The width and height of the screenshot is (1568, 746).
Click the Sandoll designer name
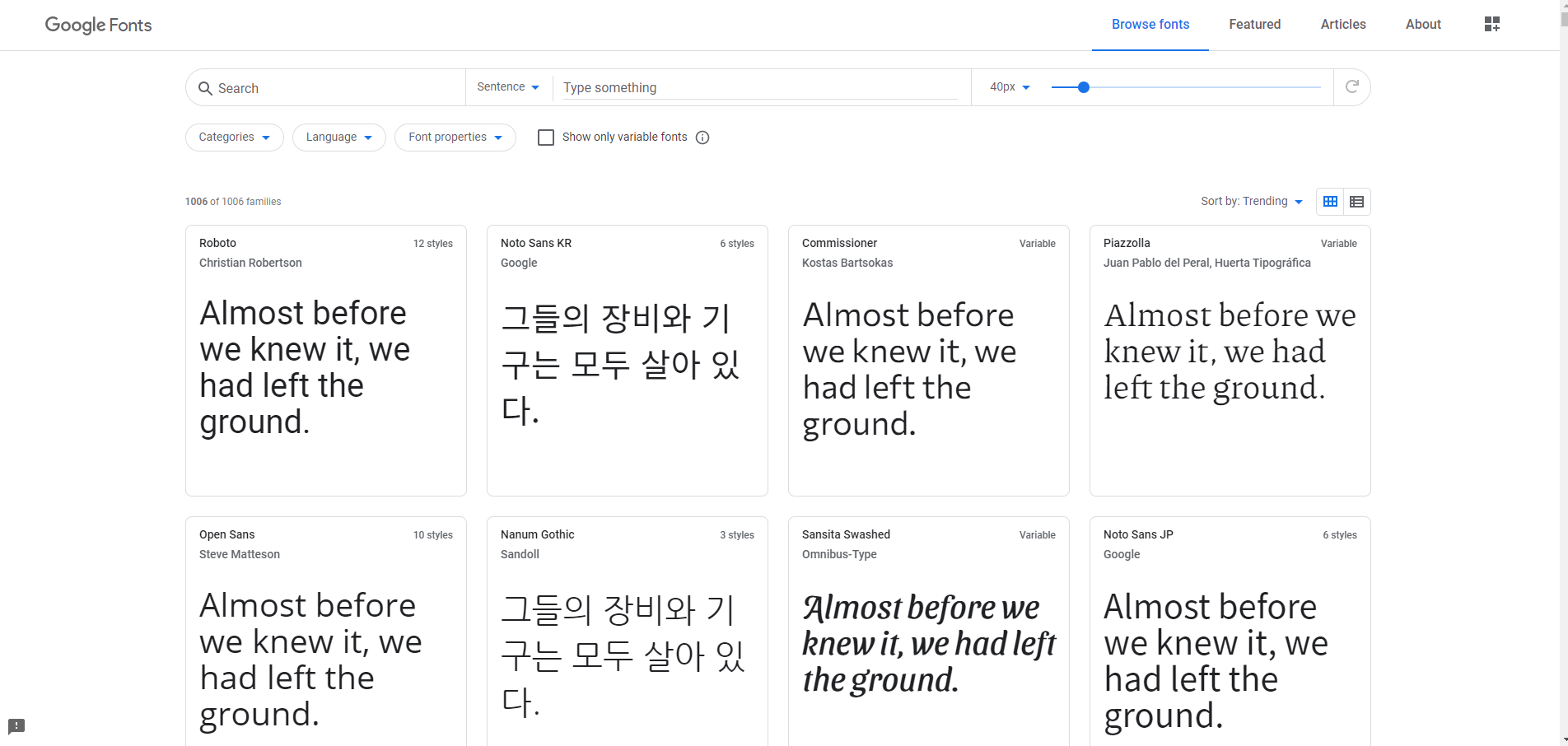520,554
